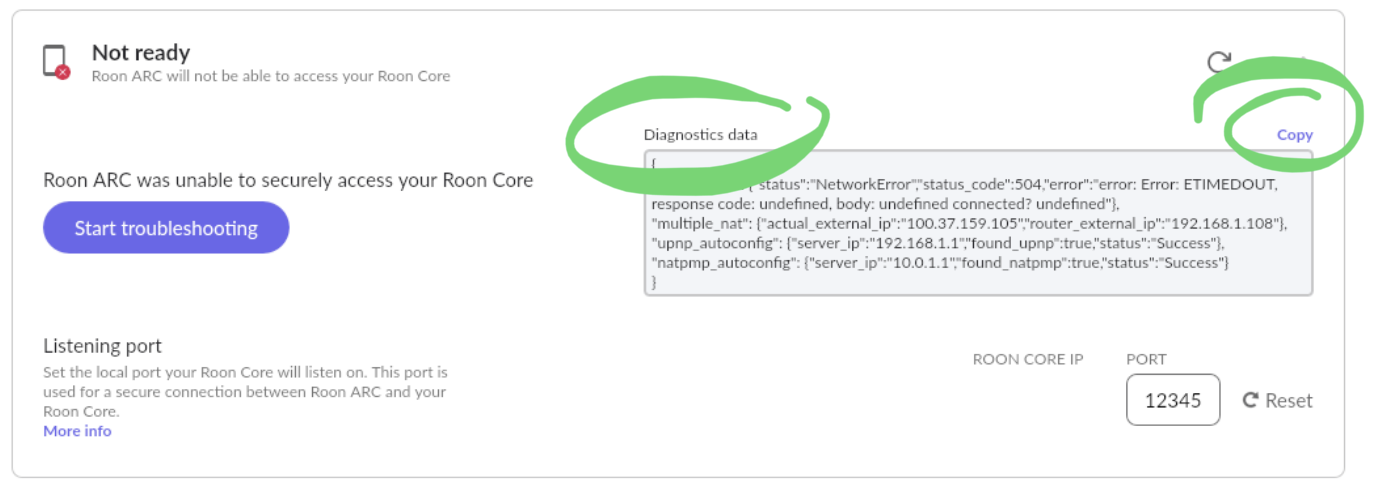Start troubleshooting the Roon ARC connection
Image resolution: width=1382 pixels, height=498 pixels.
(x=166, y=228)
